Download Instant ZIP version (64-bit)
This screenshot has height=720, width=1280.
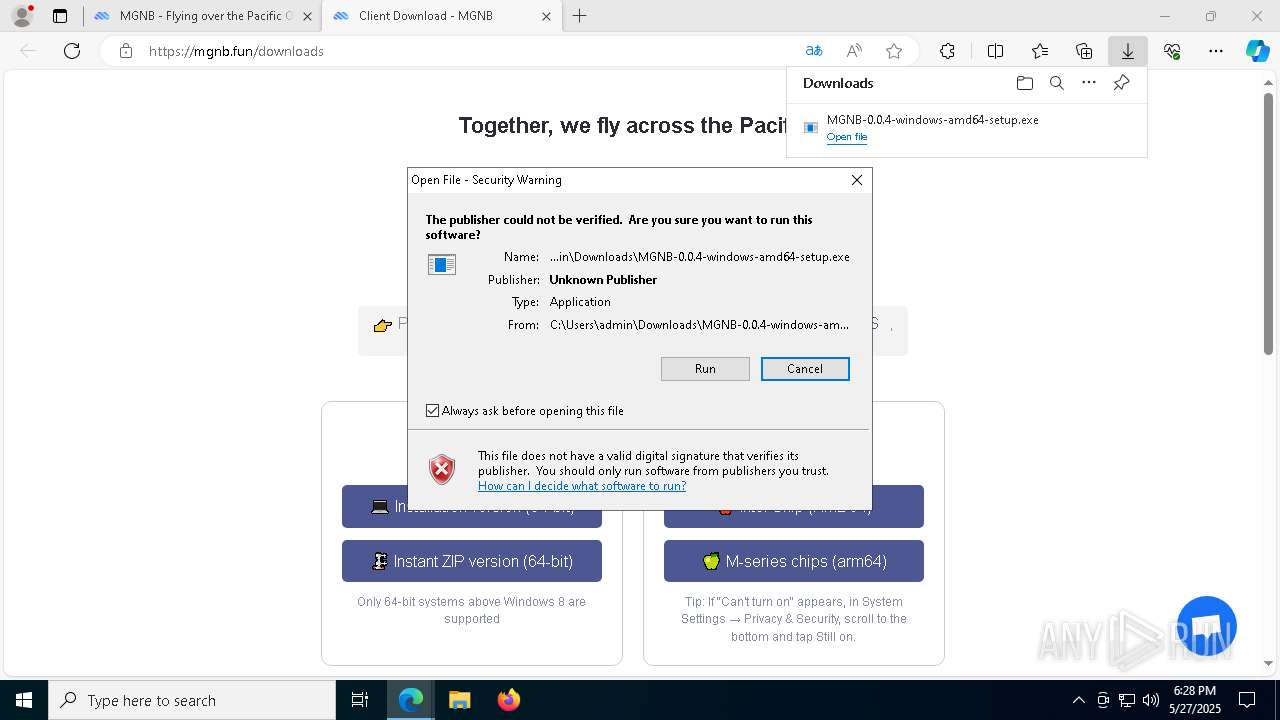tap(472, 561)
